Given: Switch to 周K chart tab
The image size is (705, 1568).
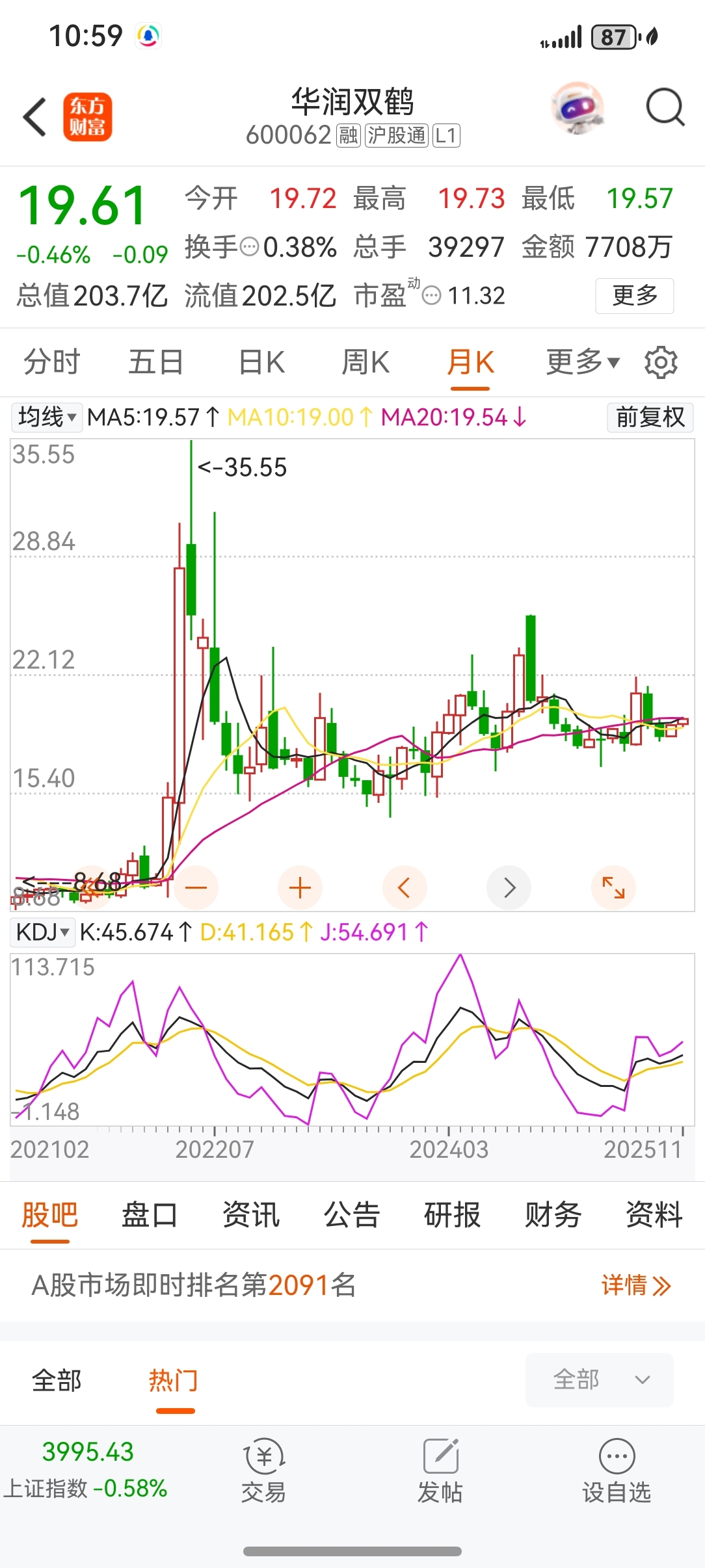Looking at the screenshot, I should click(366, 362).
